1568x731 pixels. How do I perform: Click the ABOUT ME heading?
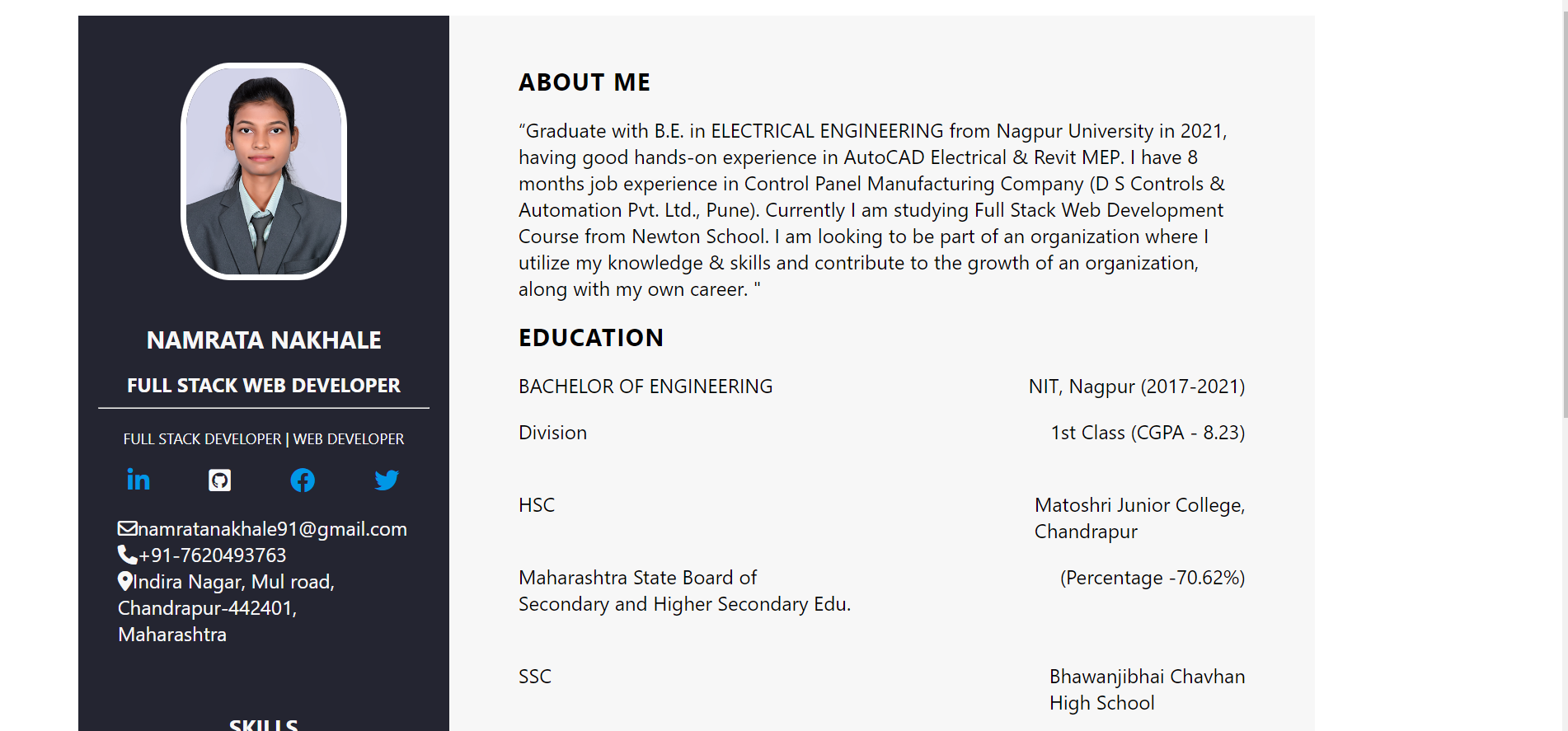click(x=584, y=82)
